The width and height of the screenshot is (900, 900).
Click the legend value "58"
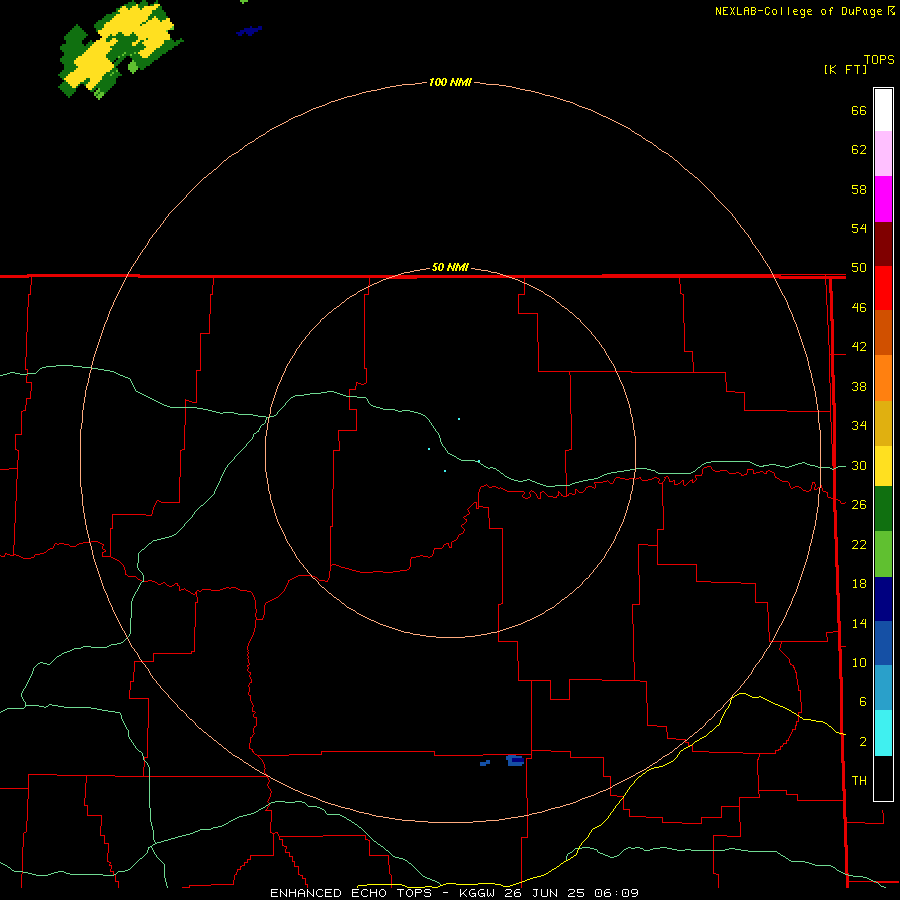pyautogui.click(x=859, y=189)
